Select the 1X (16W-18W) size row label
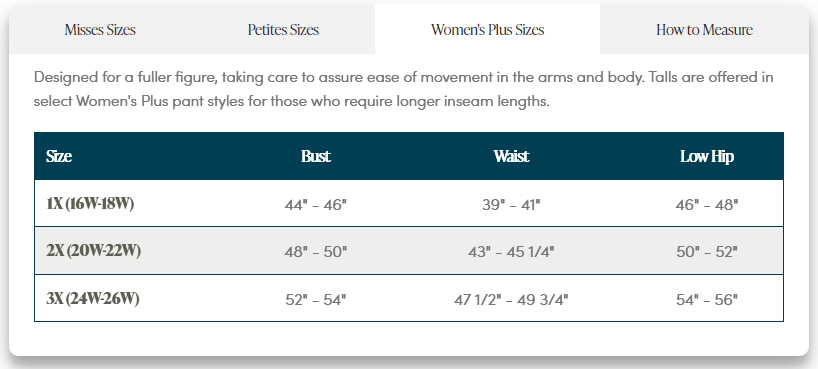 90,204
